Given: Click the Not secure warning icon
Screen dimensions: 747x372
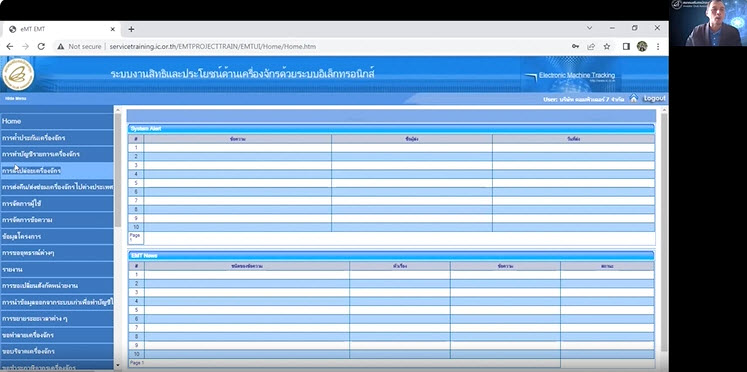Looking at the screenshot, I should point(61,47).
